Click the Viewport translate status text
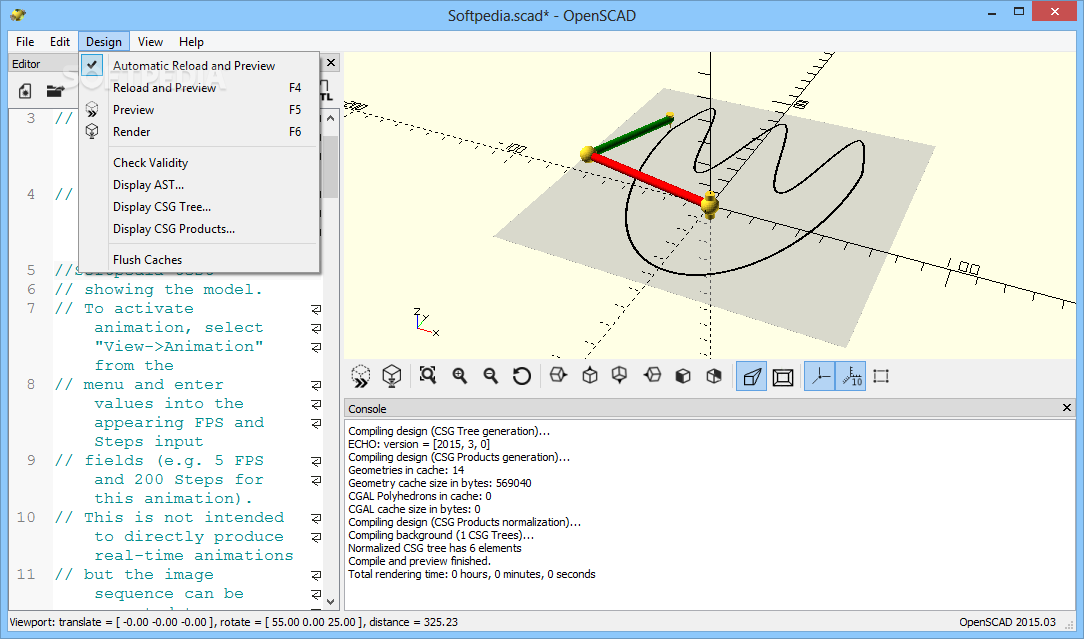Screen dimensions: 1084x639 tap(234, 622)
